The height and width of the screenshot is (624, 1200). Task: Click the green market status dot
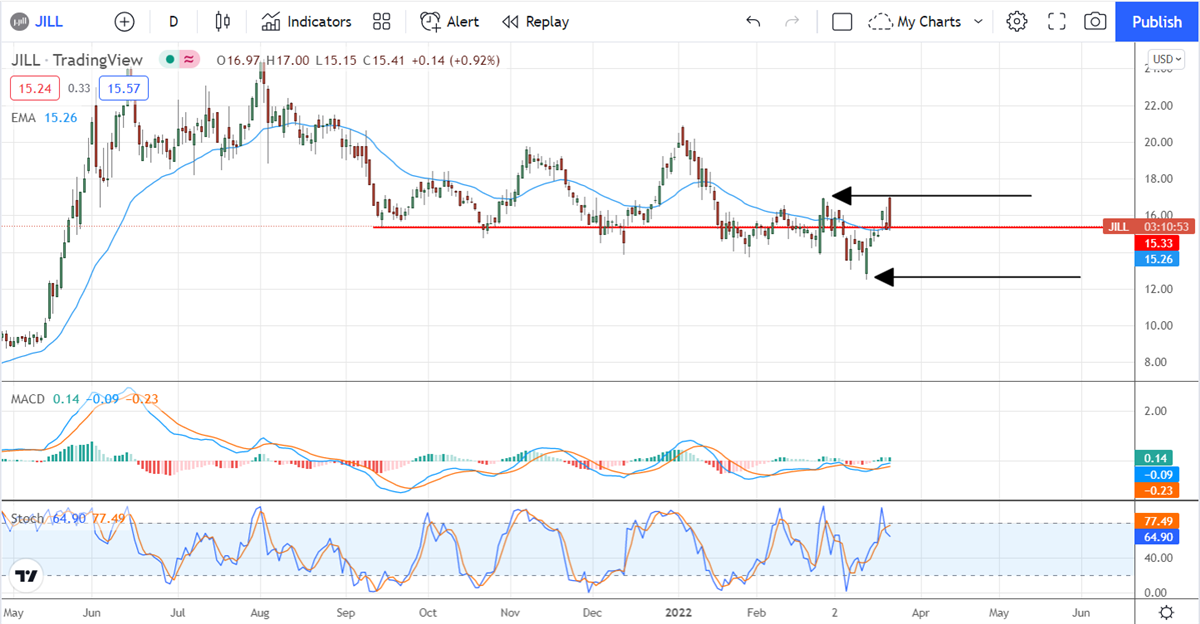tap(171, 60)
